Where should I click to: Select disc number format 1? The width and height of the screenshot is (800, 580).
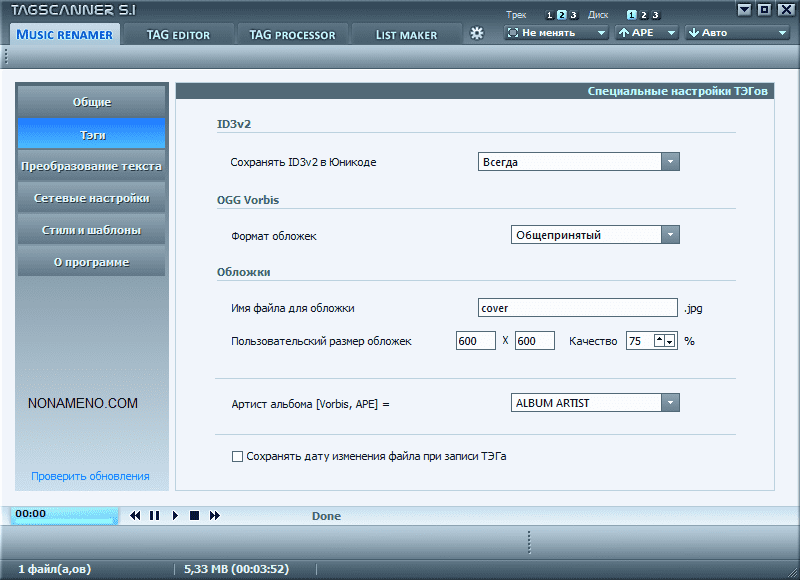coord(631,15)
